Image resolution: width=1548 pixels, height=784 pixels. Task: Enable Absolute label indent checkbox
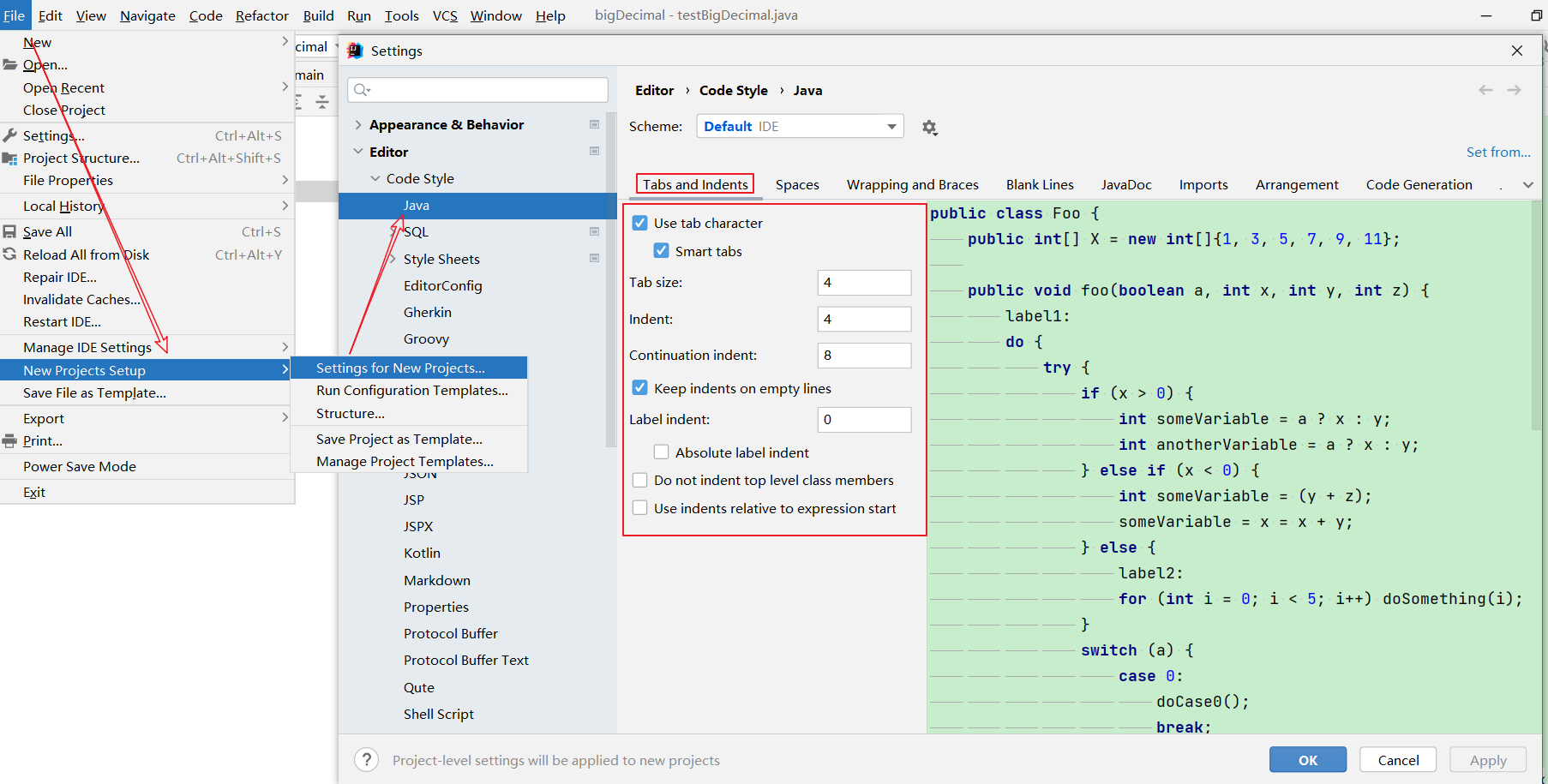[662, 452]
